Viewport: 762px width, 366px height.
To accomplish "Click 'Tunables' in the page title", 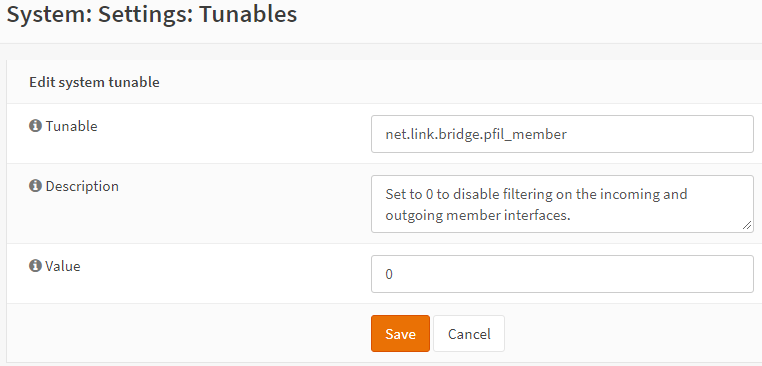I will [x=248, y=14].
